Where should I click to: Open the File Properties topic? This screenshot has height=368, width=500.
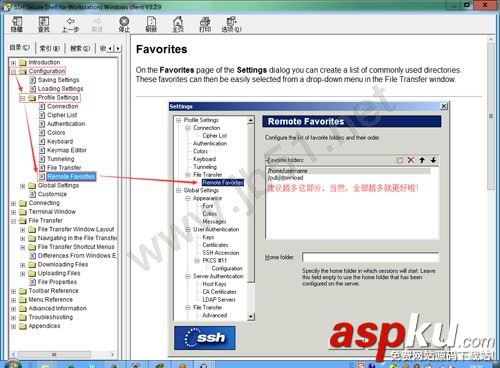tap(57, 282)
